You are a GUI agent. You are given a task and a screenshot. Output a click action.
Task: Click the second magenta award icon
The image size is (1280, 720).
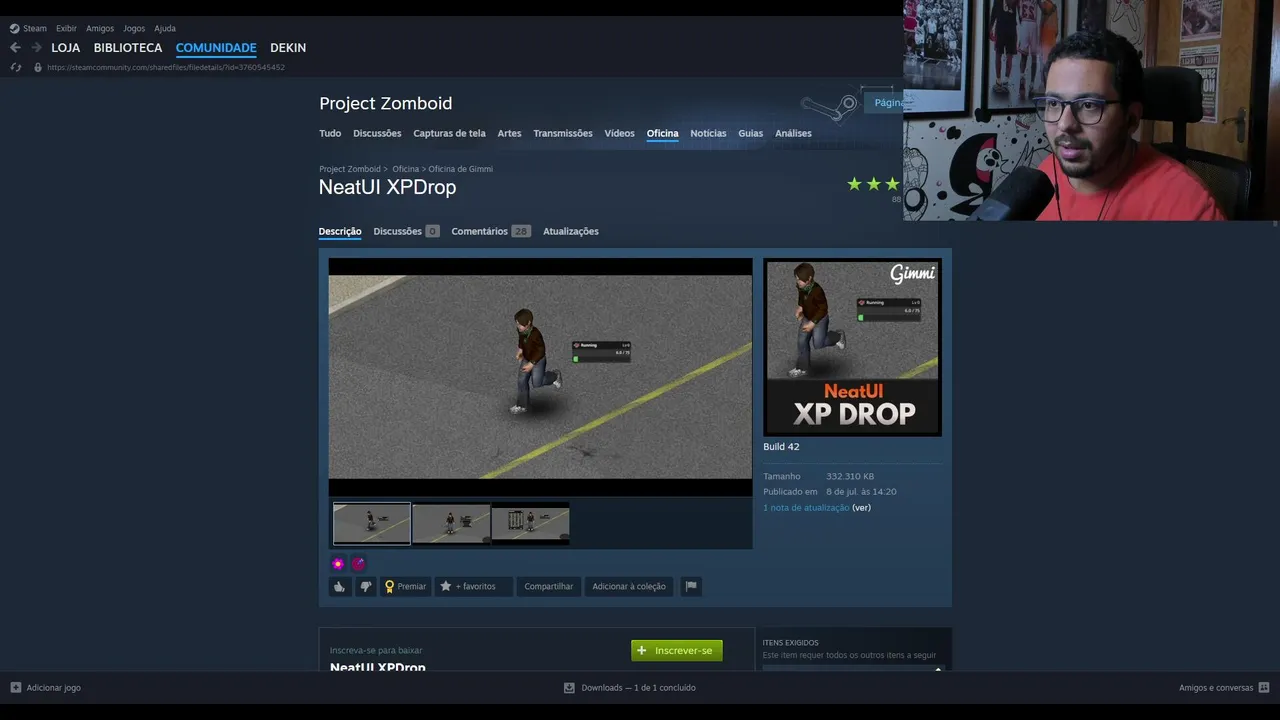pyautogui.click(x=358, y=563)
